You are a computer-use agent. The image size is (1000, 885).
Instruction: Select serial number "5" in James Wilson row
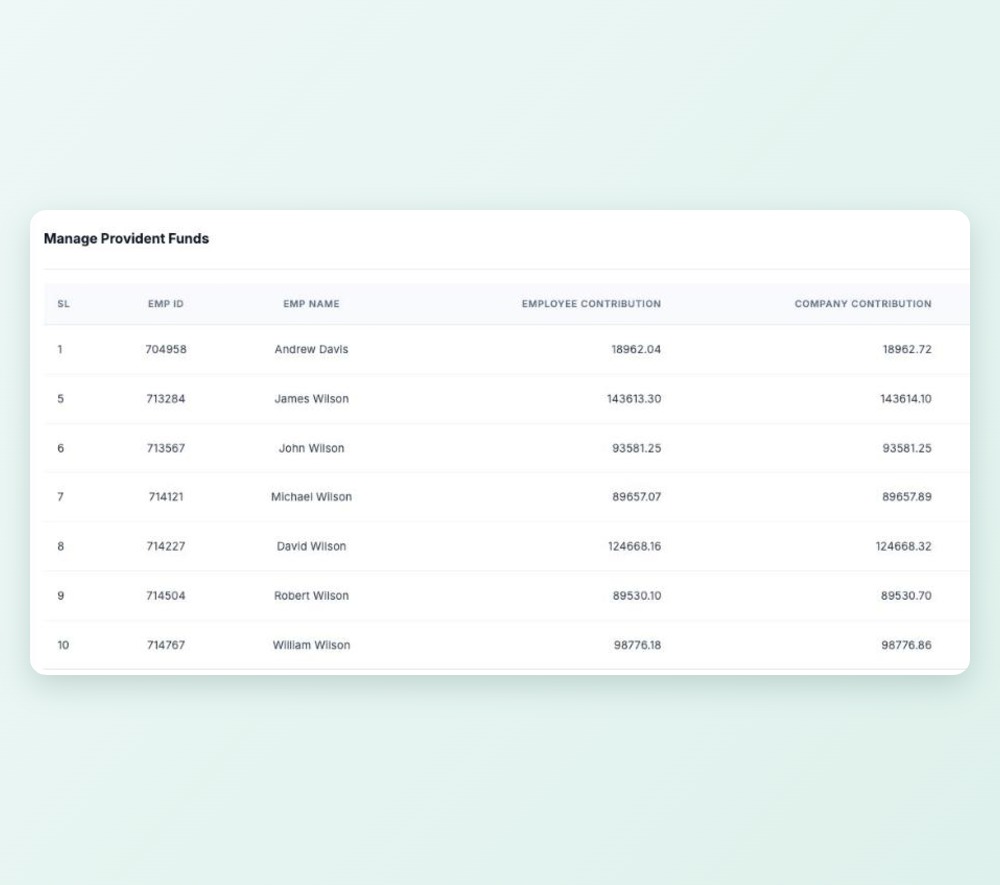pyautogui.click(x=61, y=399)
